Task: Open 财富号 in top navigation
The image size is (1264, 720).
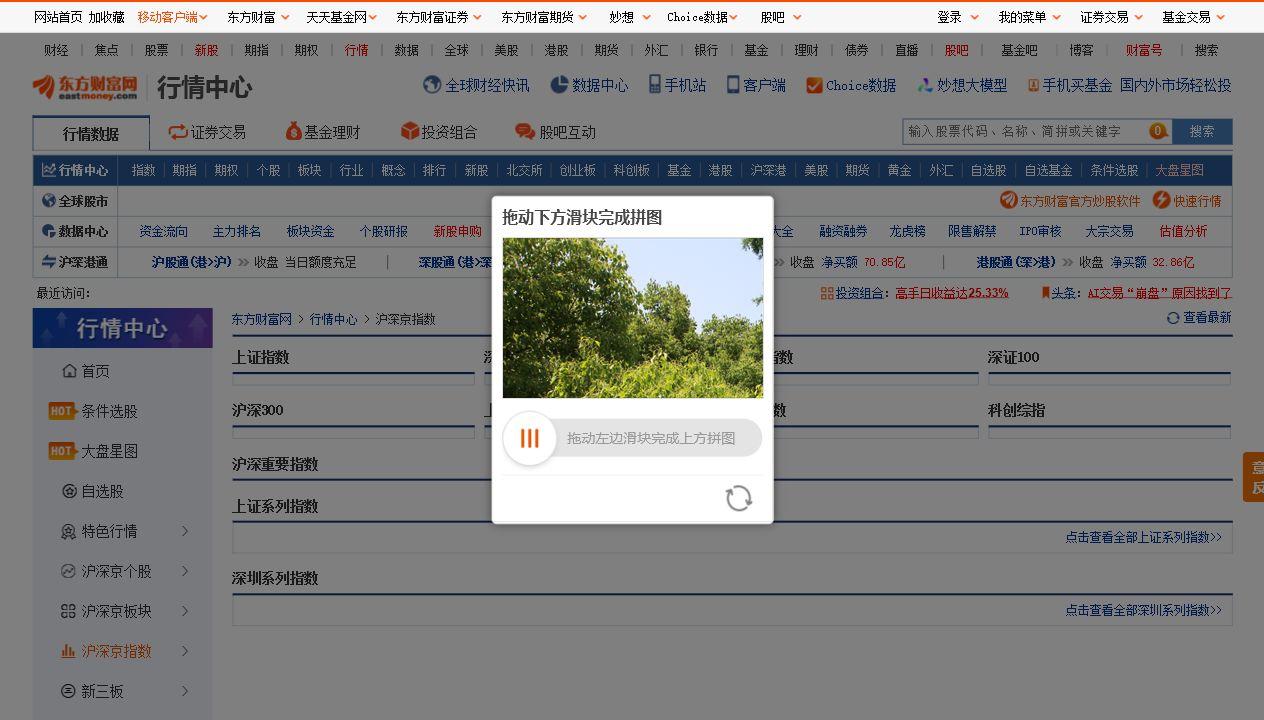Action: (x=1144, y=50)
